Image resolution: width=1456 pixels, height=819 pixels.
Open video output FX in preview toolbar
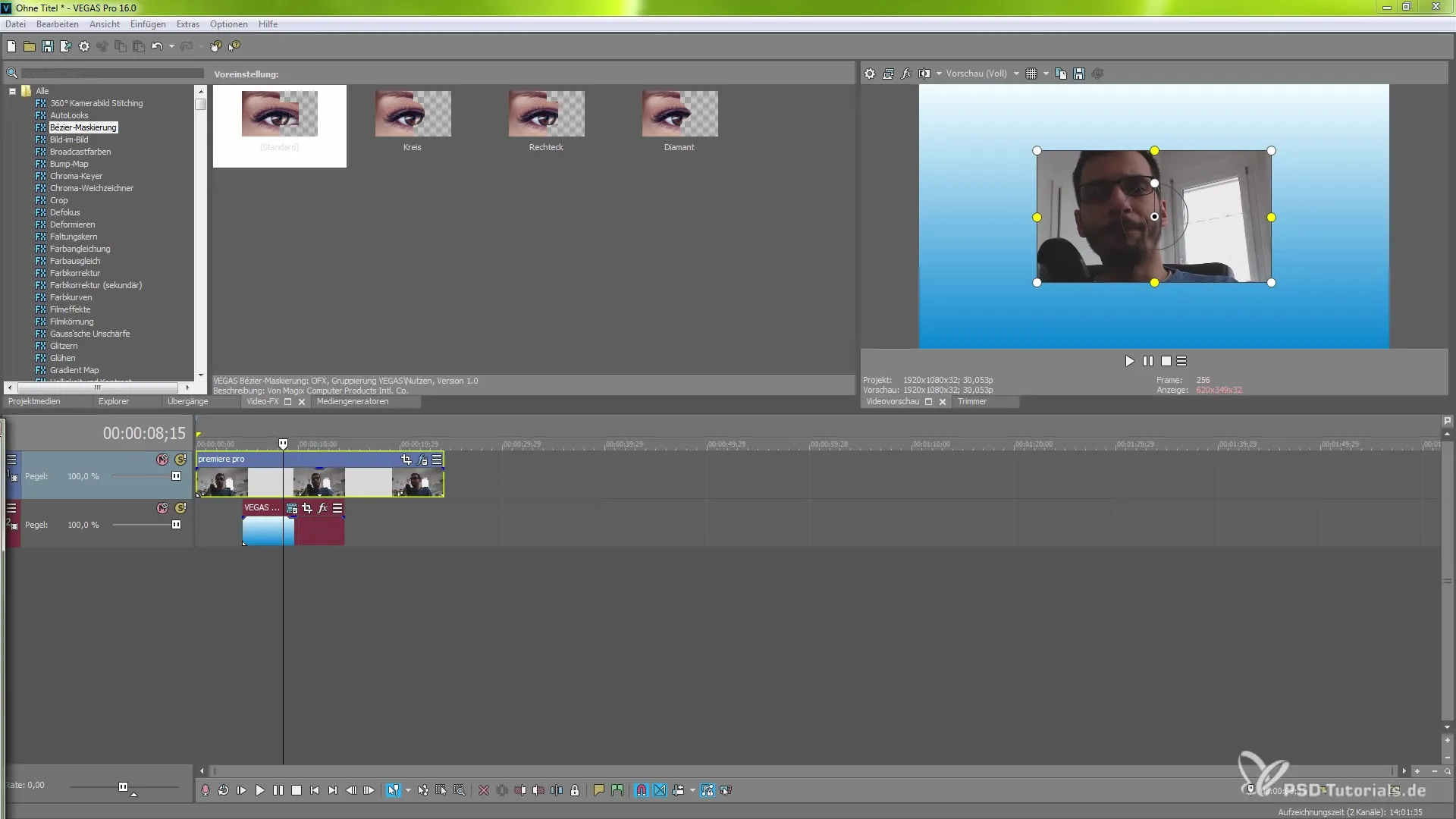click(x=906, y=74)
